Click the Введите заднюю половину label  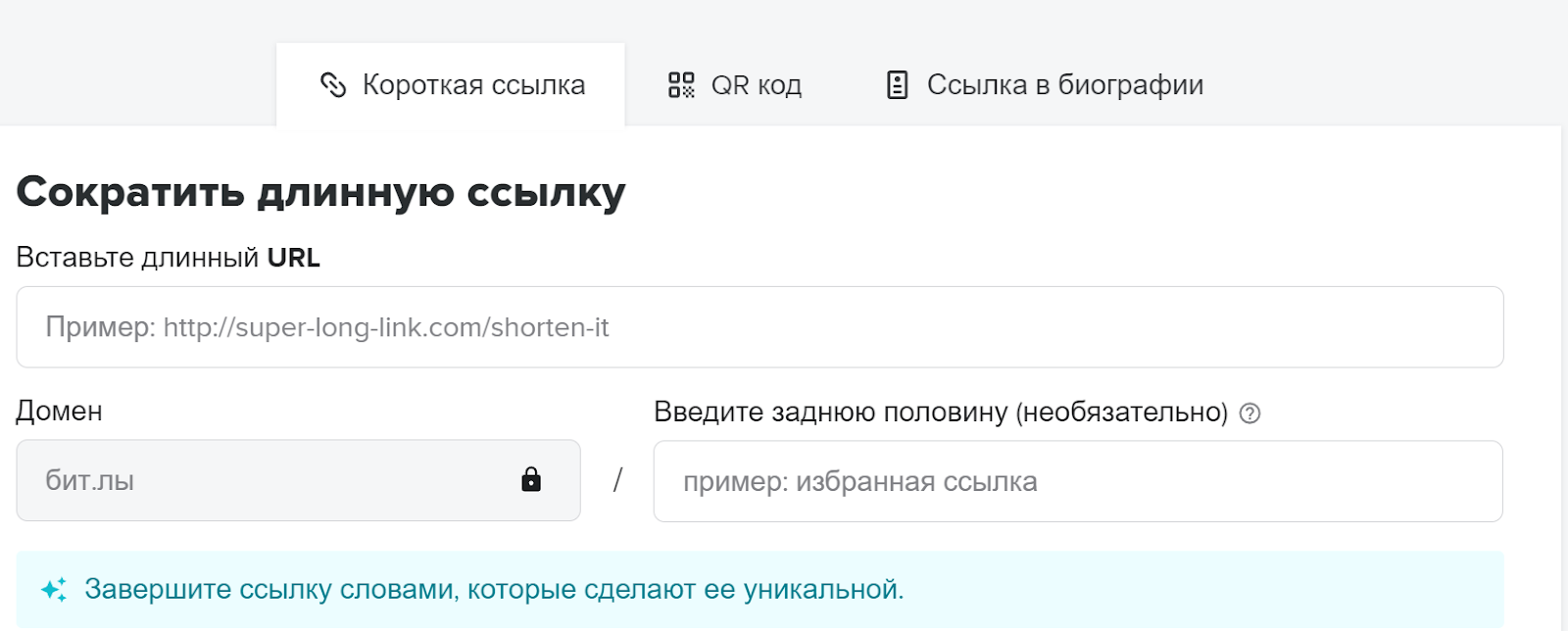(x=941, y=413)
